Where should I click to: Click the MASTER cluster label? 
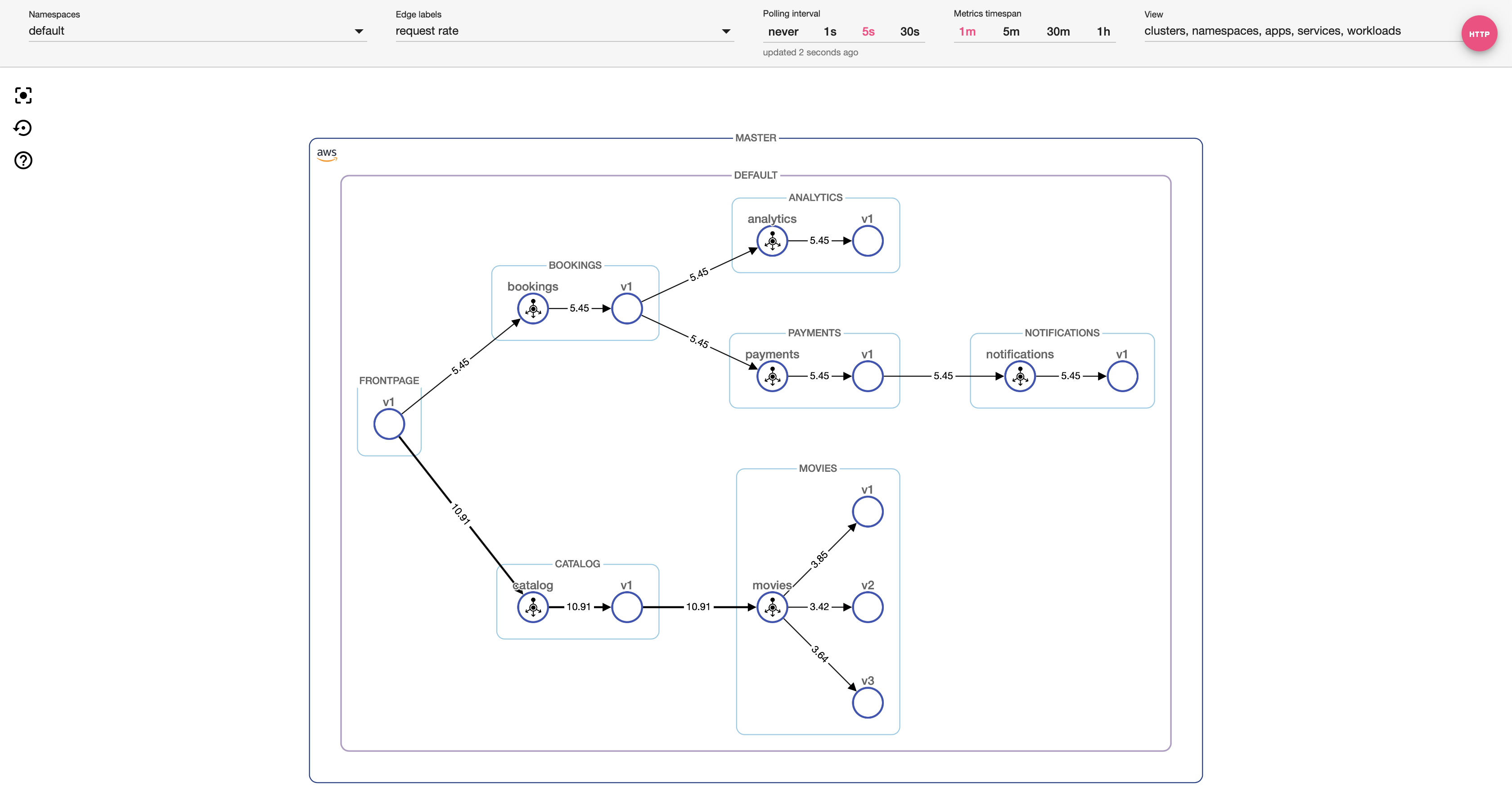click(756, 138)
